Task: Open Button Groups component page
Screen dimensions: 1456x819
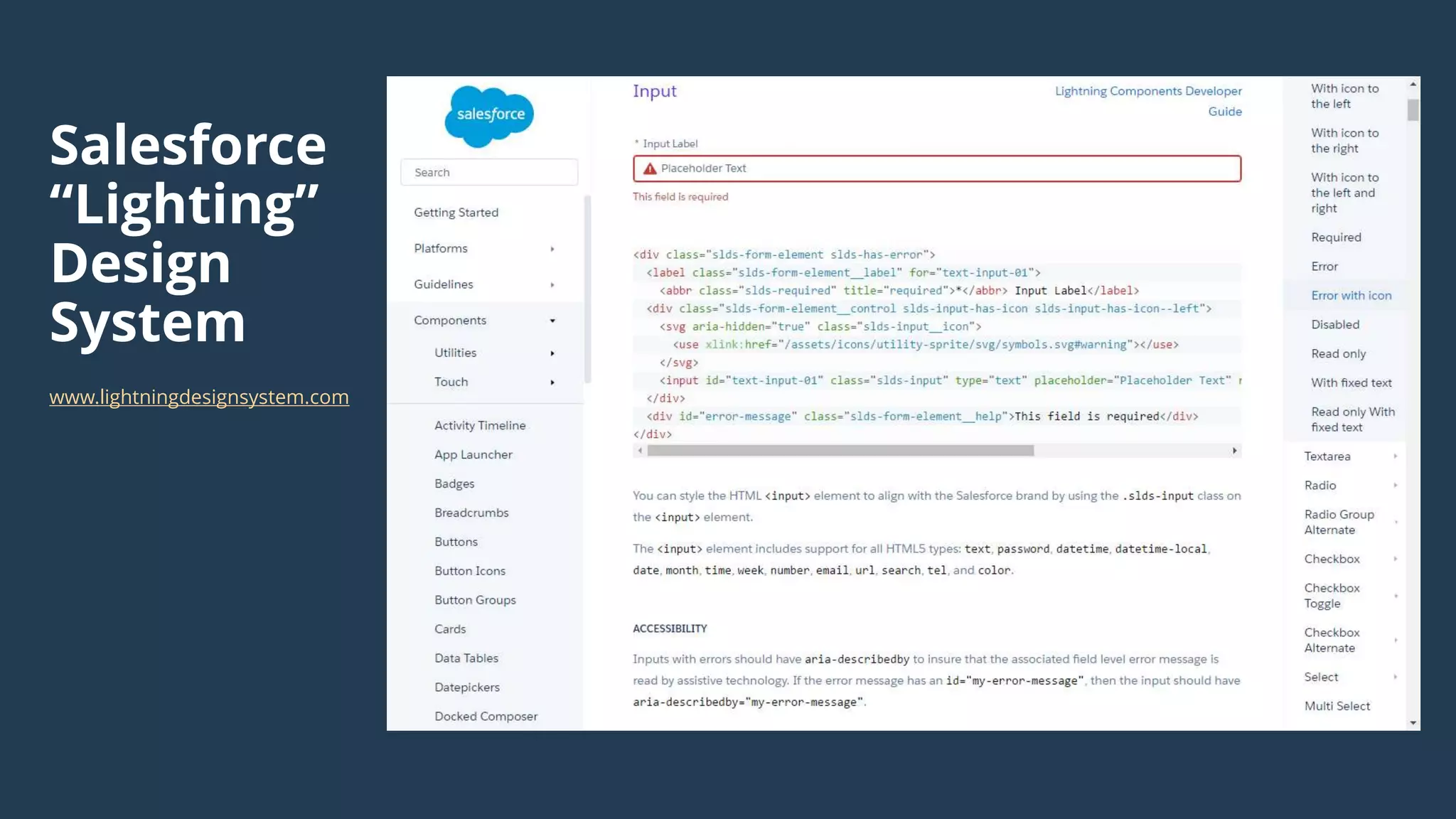Action: [476, 600]
